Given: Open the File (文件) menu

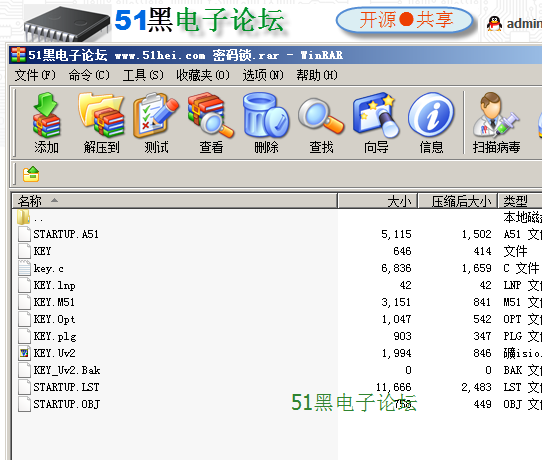Looking at the screenshot, I should pos(35,75).
